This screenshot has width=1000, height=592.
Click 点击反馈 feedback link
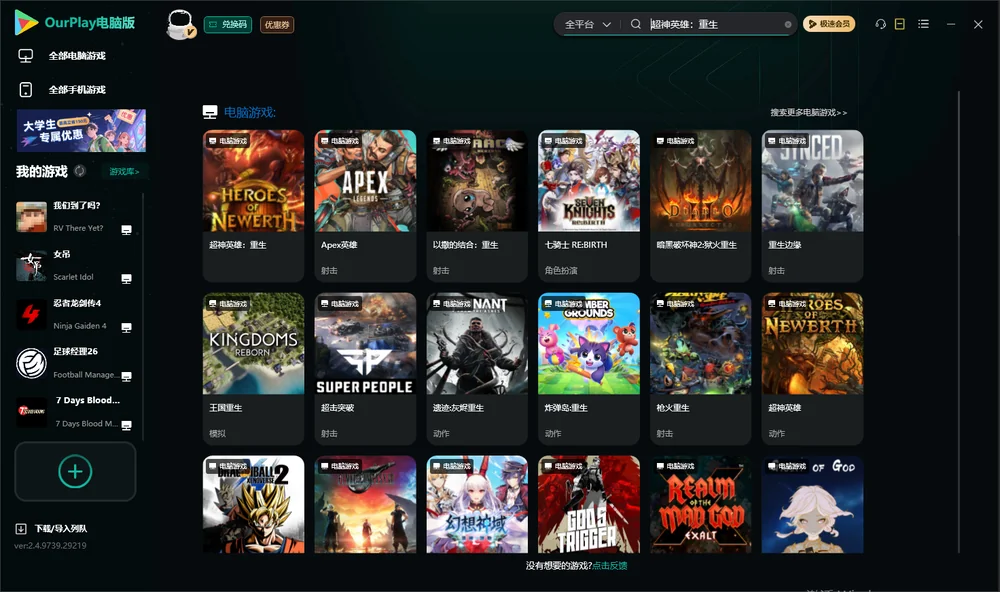[610, 565]
